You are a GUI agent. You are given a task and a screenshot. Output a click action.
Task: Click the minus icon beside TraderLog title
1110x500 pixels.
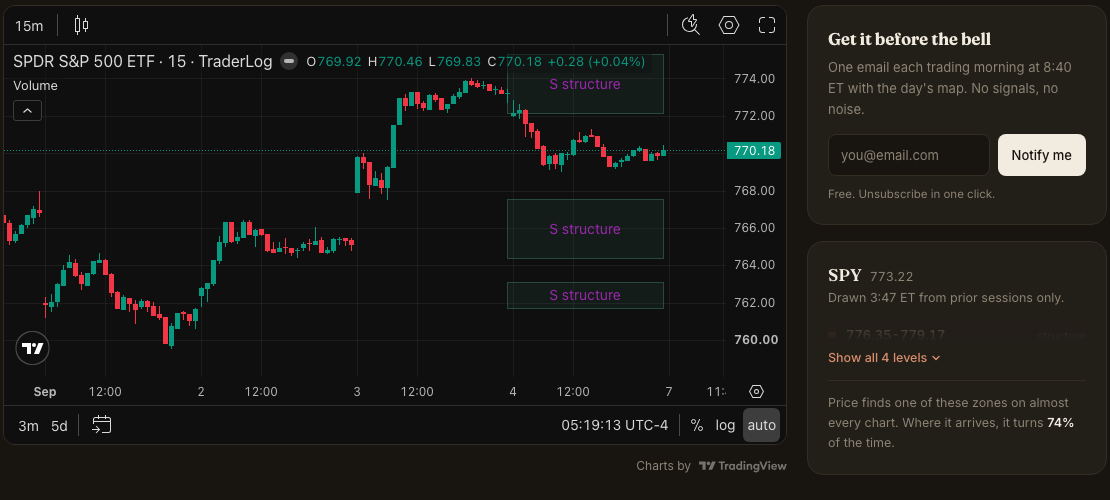coord(289,62)
